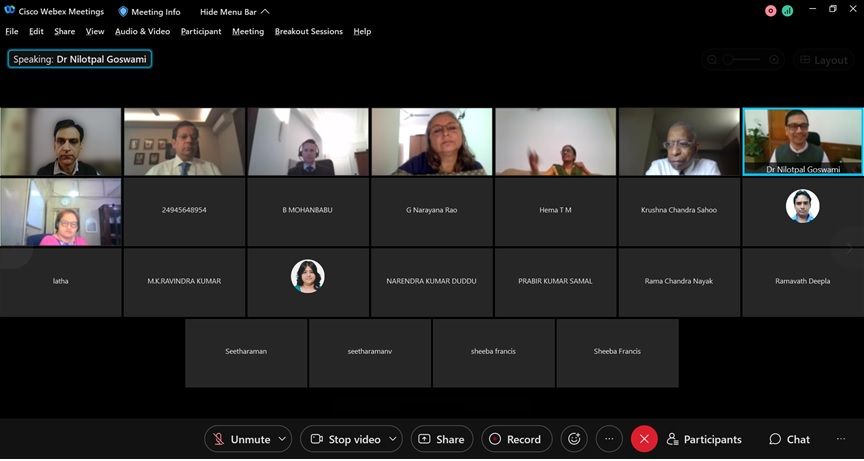Viewport: 864px width, 461px height.
Task: Click the zoom out magnifier icon
Action: pos(712,59)
